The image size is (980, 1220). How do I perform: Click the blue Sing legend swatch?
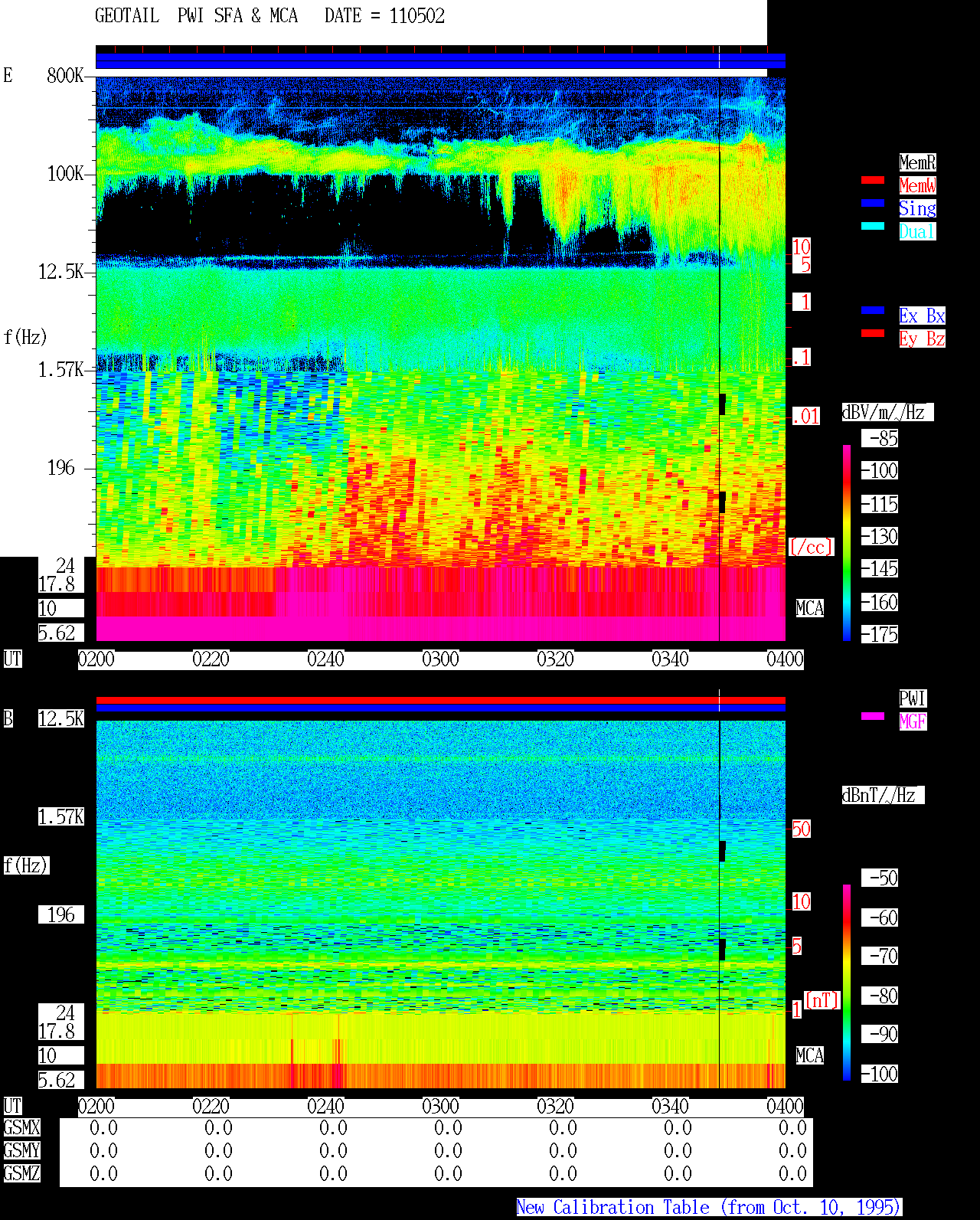873,203
